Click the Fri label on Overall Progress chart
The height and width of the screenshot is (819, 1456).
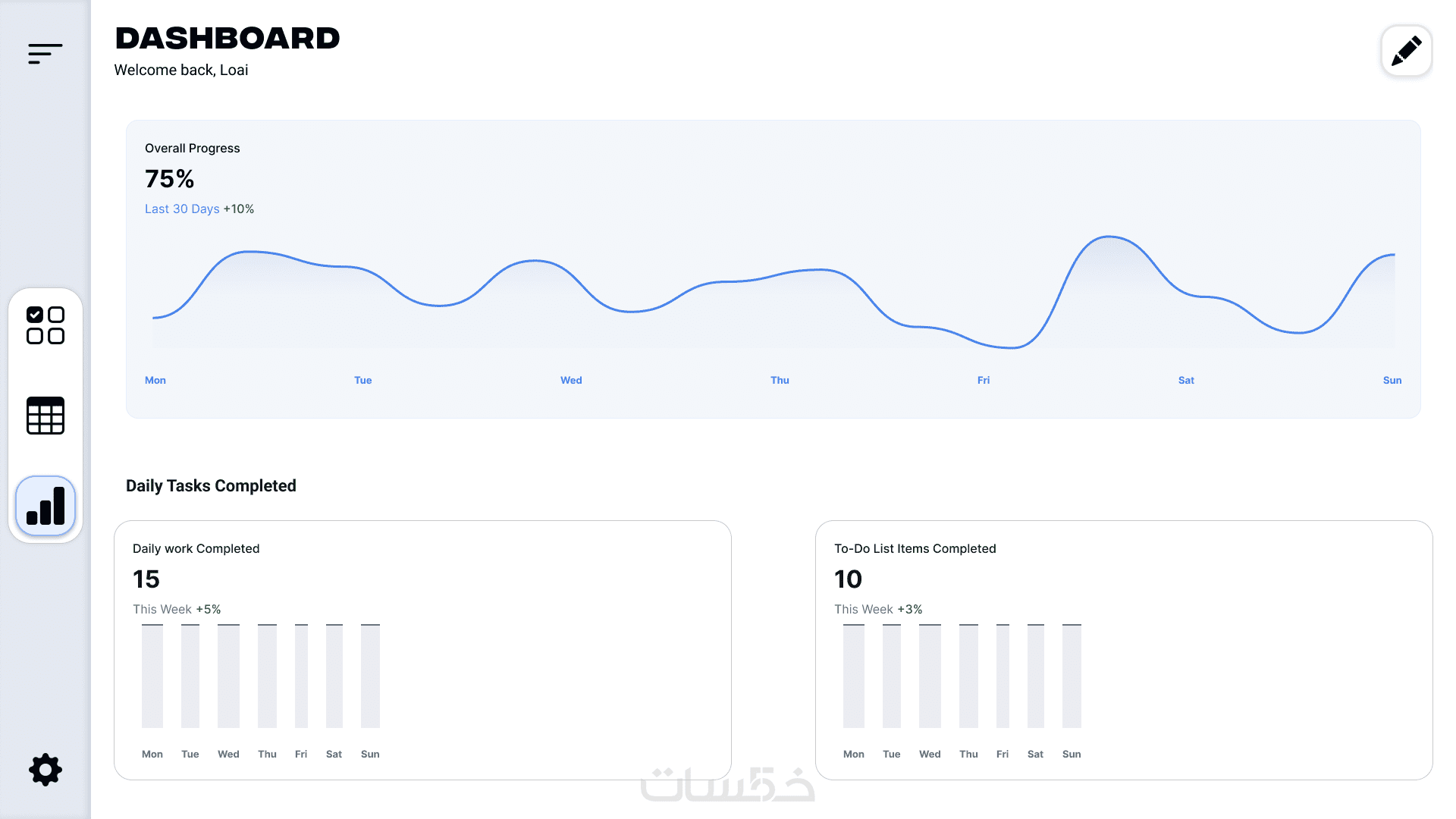(984, 381)
